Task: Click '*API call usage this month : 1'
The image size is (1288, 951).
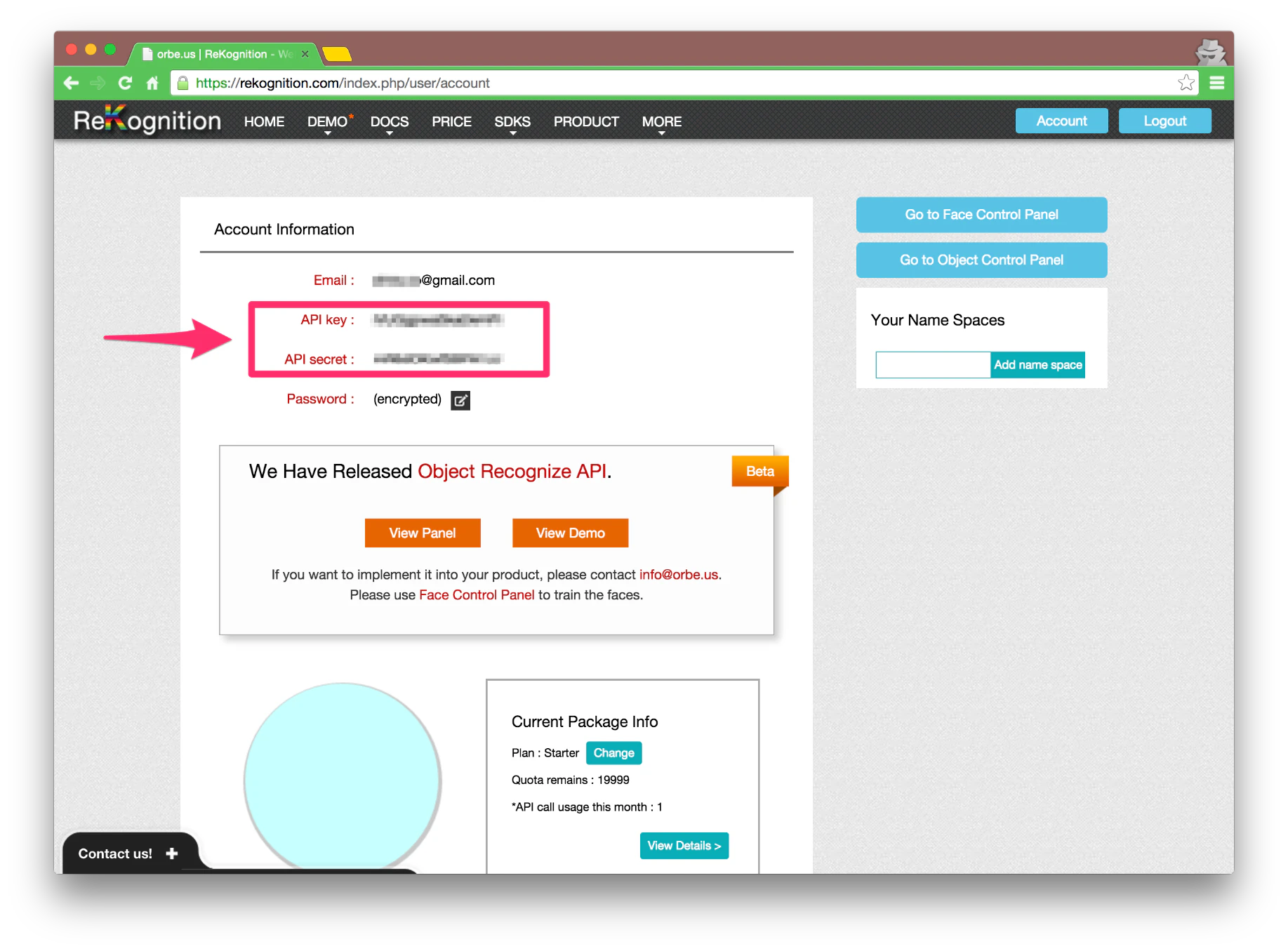Action: [587, 807]
